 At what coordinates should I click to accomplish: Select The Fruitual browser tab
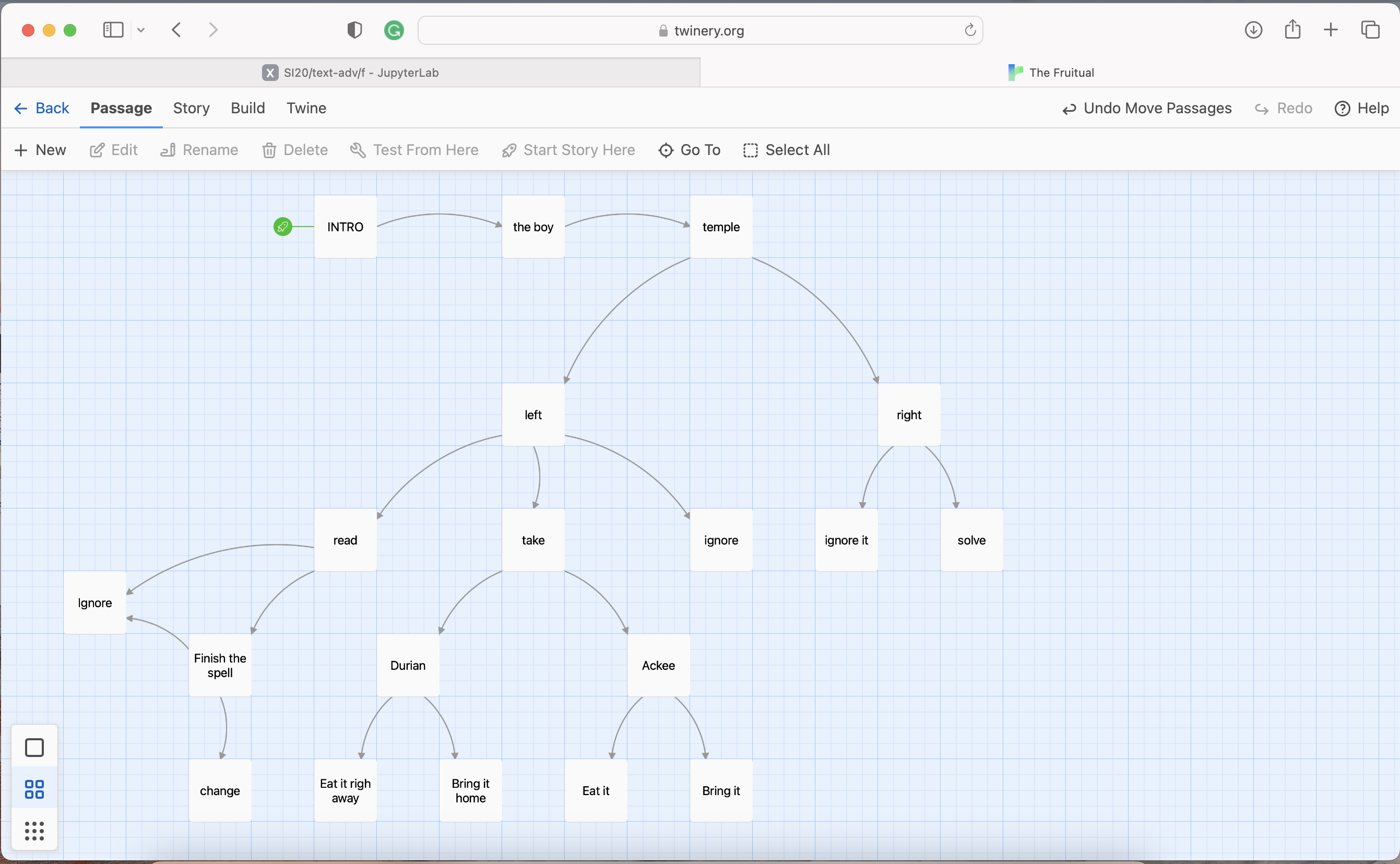[x=1050, y=73]
